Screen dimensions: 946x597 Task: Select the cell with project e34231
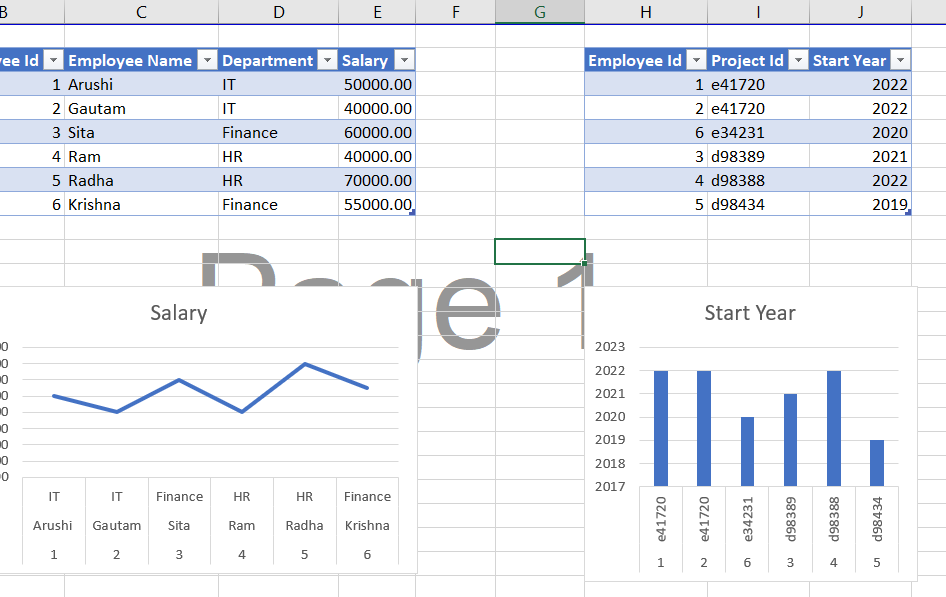click(x=758, y=132)
